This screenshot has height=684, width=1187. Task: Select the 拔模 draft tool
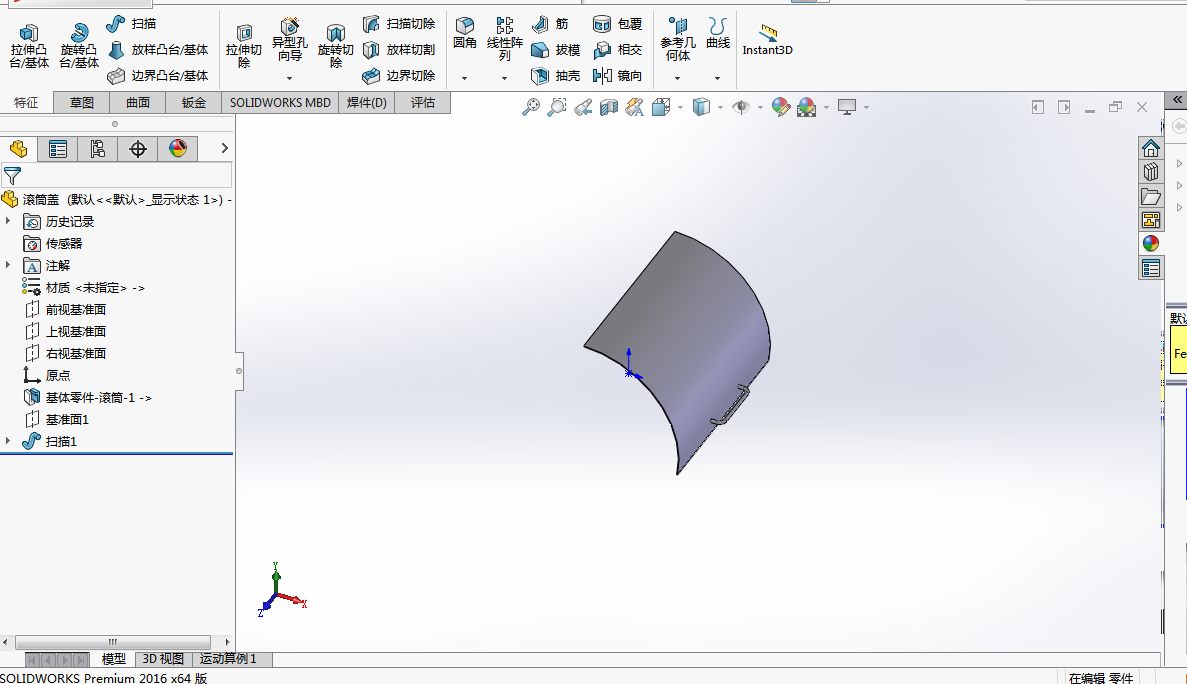[x=556, y=50]
